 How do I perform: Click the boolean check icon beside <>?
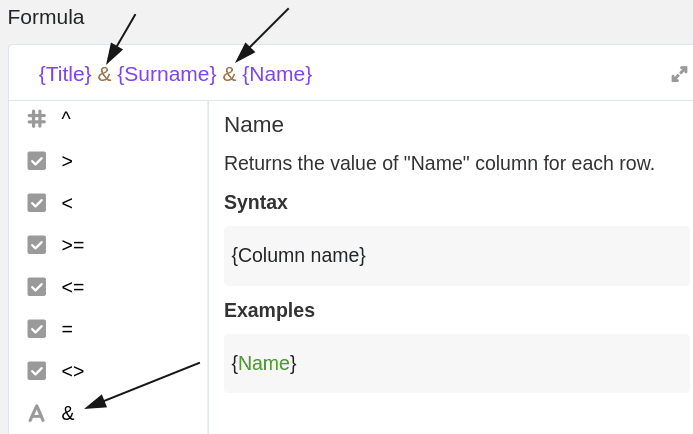37,371
